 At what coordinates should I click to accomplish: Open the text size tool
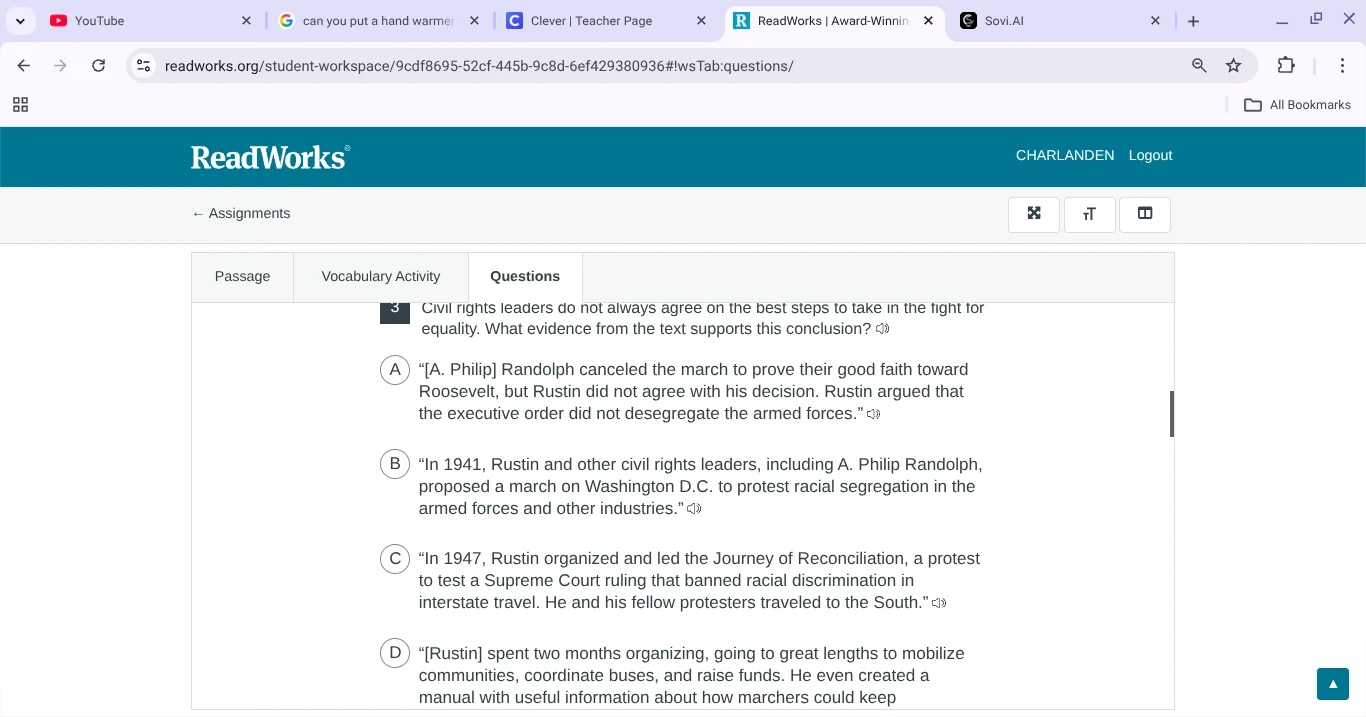point(1089,214)
